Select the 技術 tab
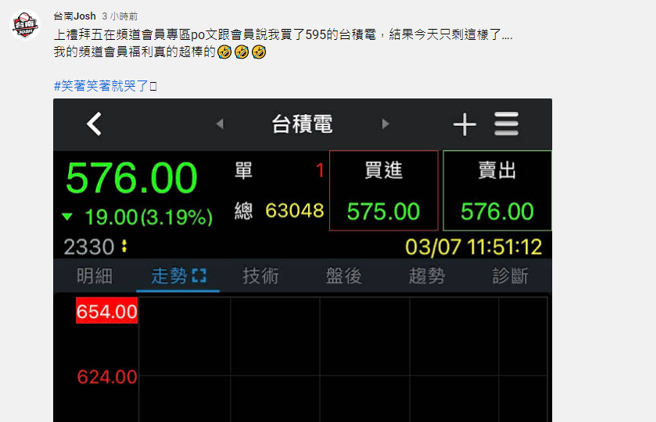This screenshot has height=422, width=656. click(261, 276)
